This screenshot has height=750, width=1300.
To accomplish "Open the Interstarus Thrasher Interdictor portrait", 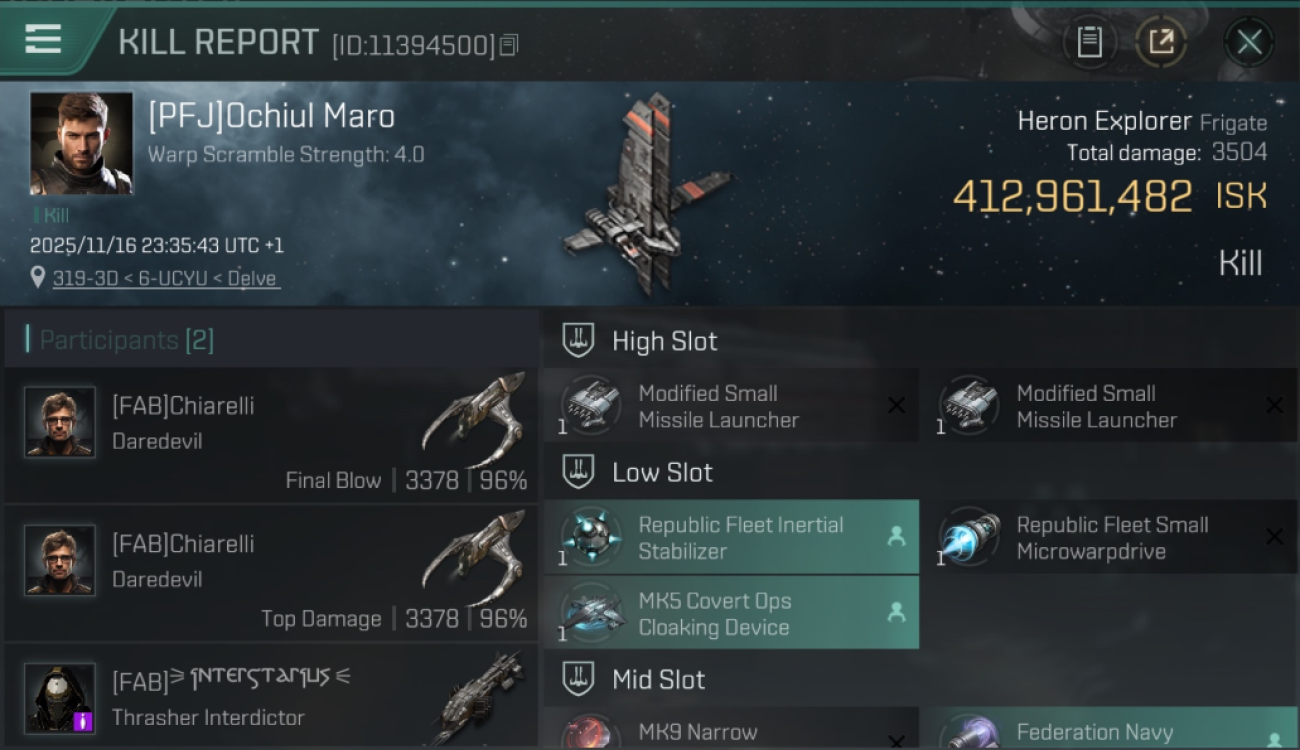I will [60, 698].
